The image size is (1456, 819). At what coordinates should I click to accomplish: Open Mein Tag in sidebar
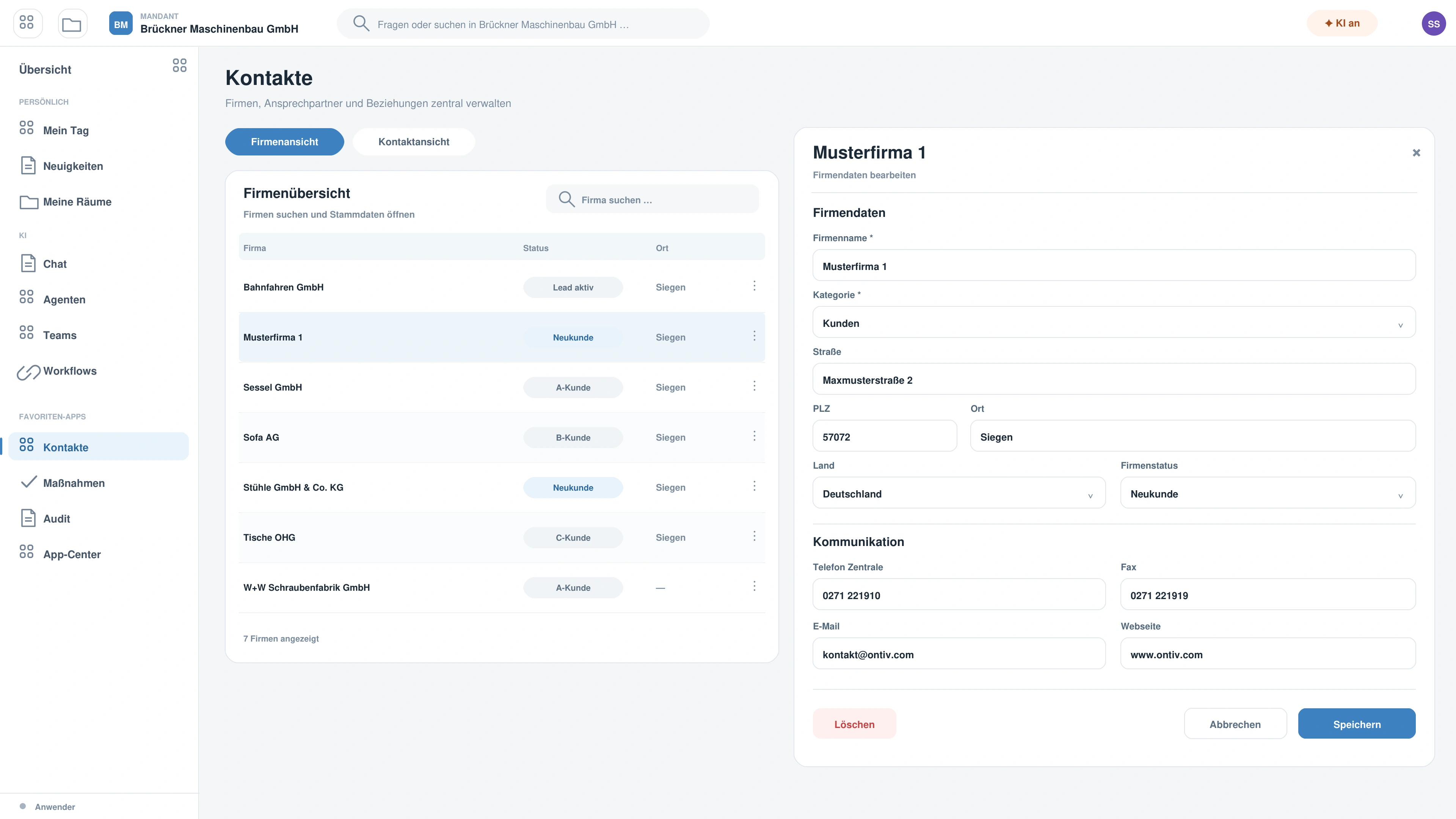pyautogui.click(x=99, y=130)
